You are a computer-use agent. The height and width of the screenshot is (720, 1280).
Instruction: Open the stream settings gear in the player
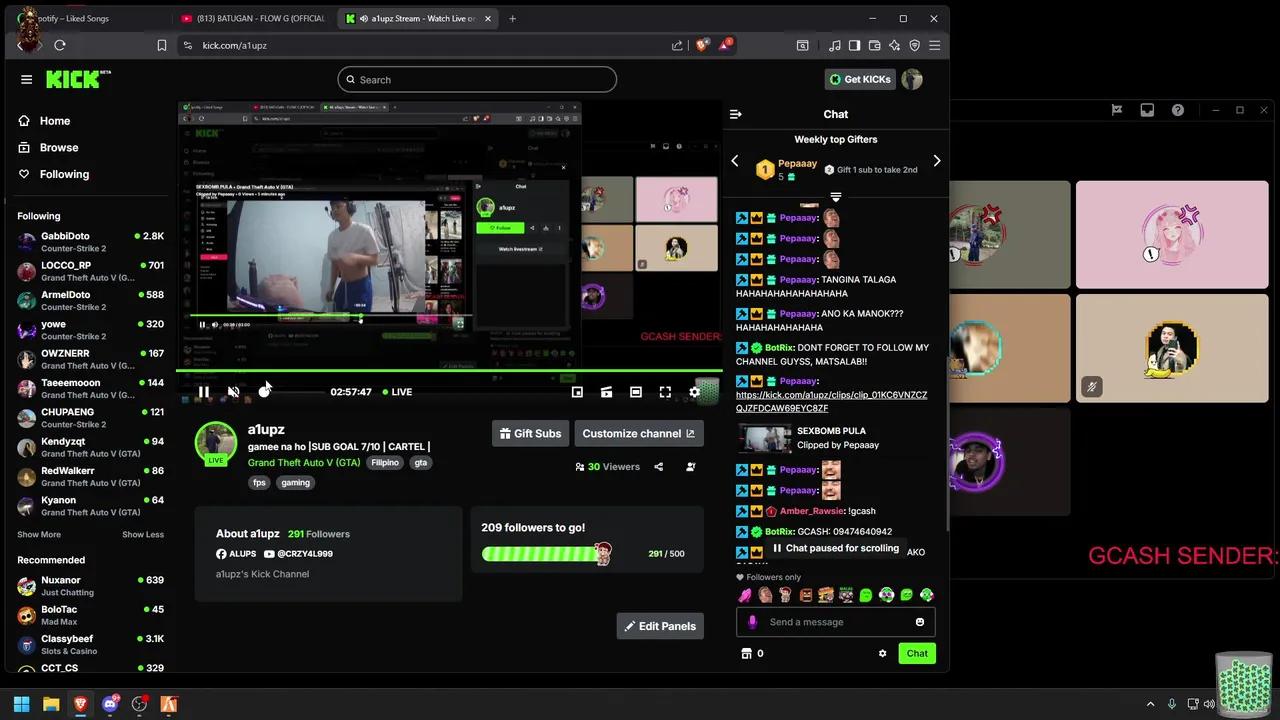pyautogui.click(x=694, y=391)
